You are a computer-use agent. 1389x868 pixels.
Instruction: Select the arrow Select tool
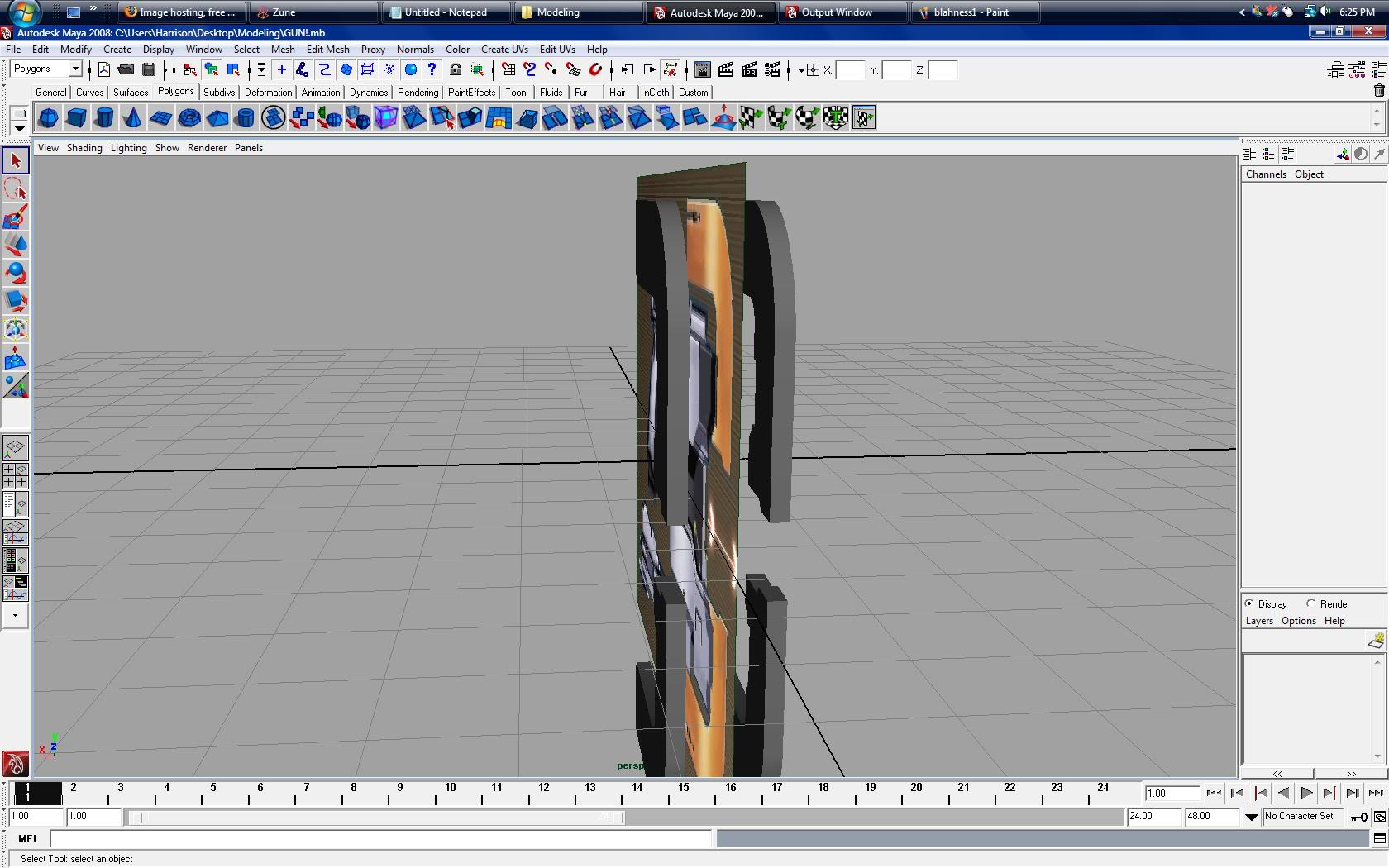(16, 161)
